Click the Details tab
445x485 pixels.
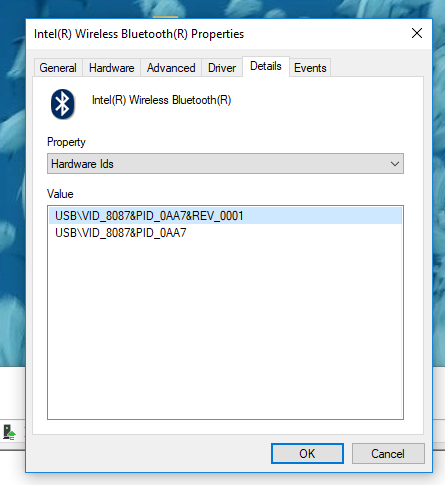(x=266, y=66)
